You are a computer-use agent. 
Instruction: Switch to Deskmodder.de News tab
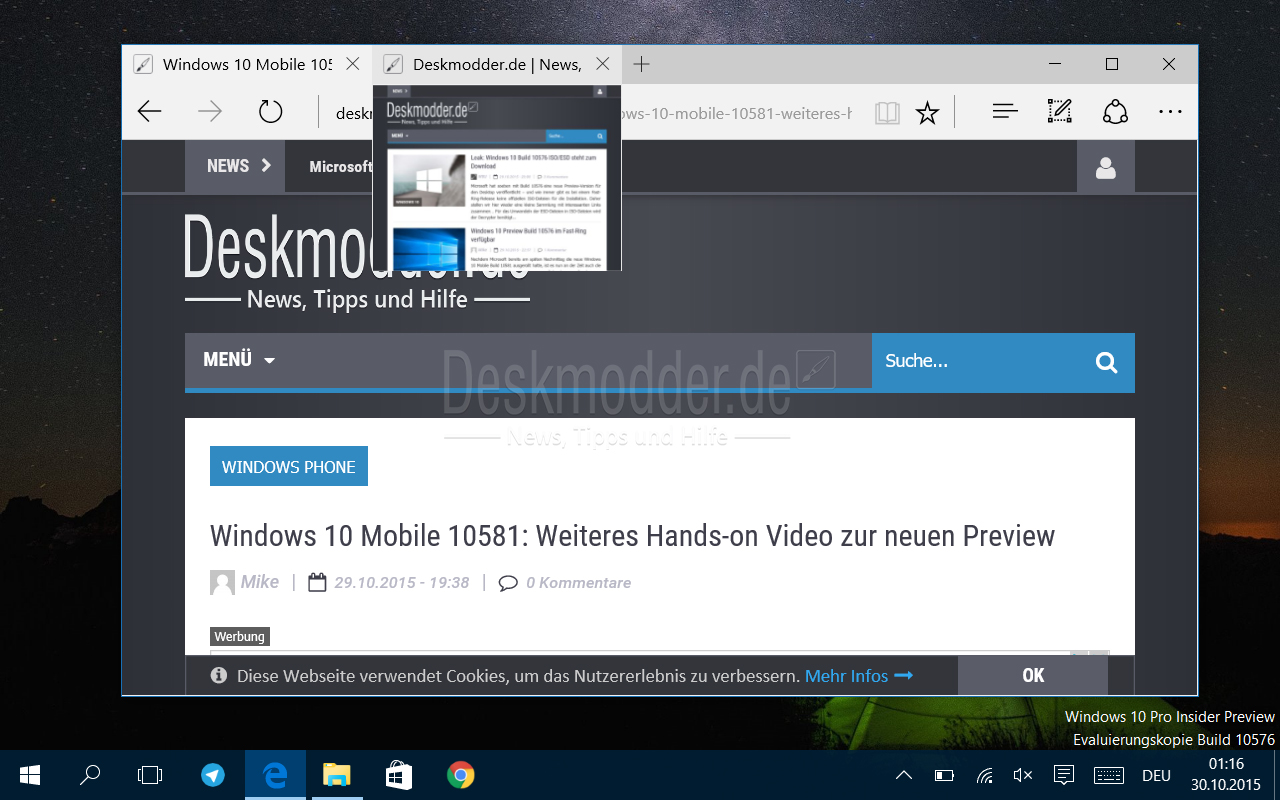pyautogui.click(x=497, y=64)
